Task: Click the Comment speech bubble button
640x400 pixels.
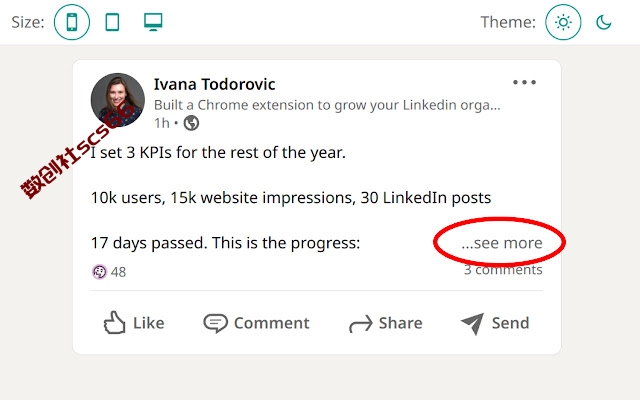Action: (256, 323)
